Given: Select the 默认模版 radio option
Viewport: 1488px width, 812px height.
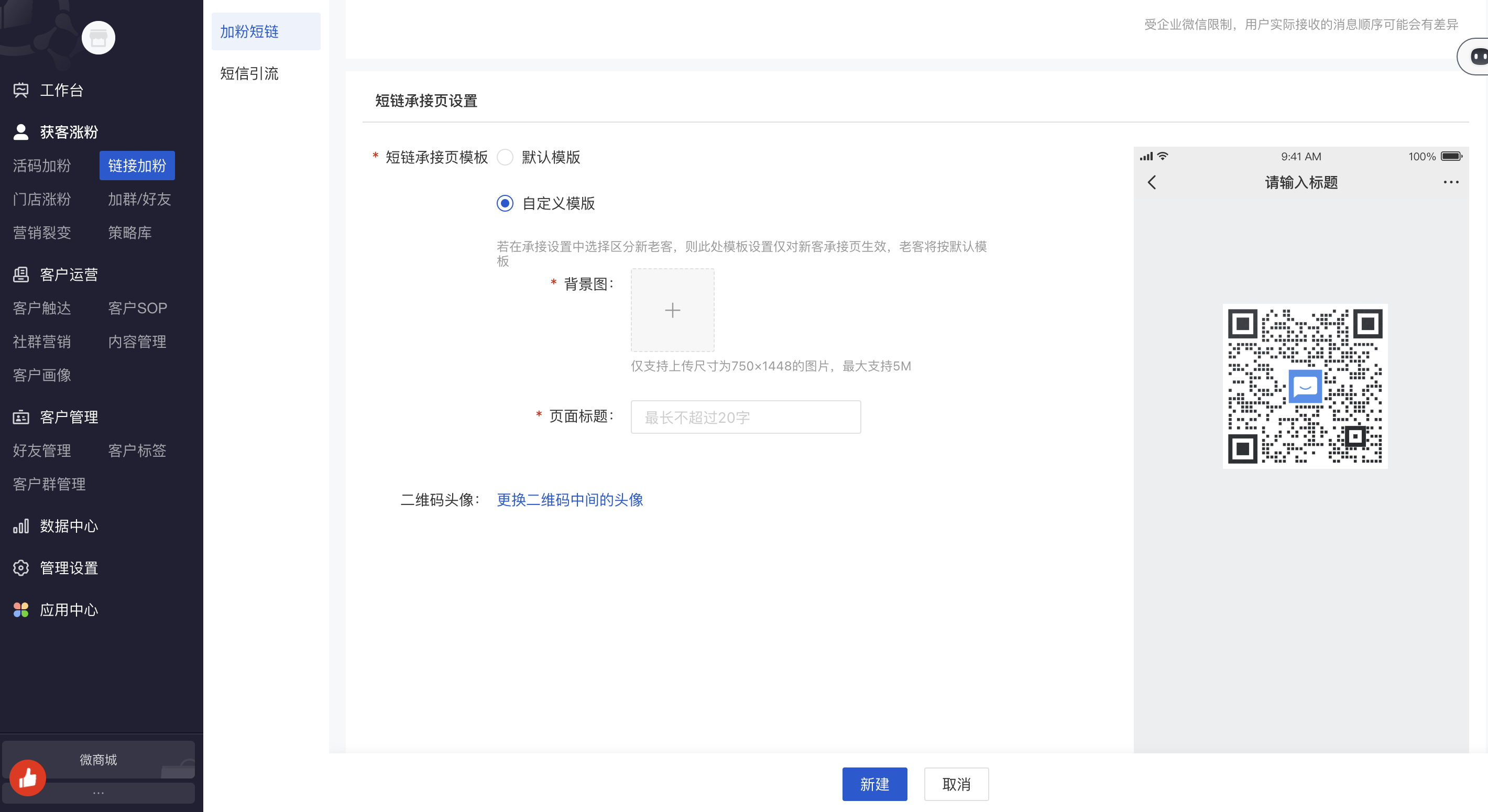Looking at the screenshot, I should pos(505,158).
